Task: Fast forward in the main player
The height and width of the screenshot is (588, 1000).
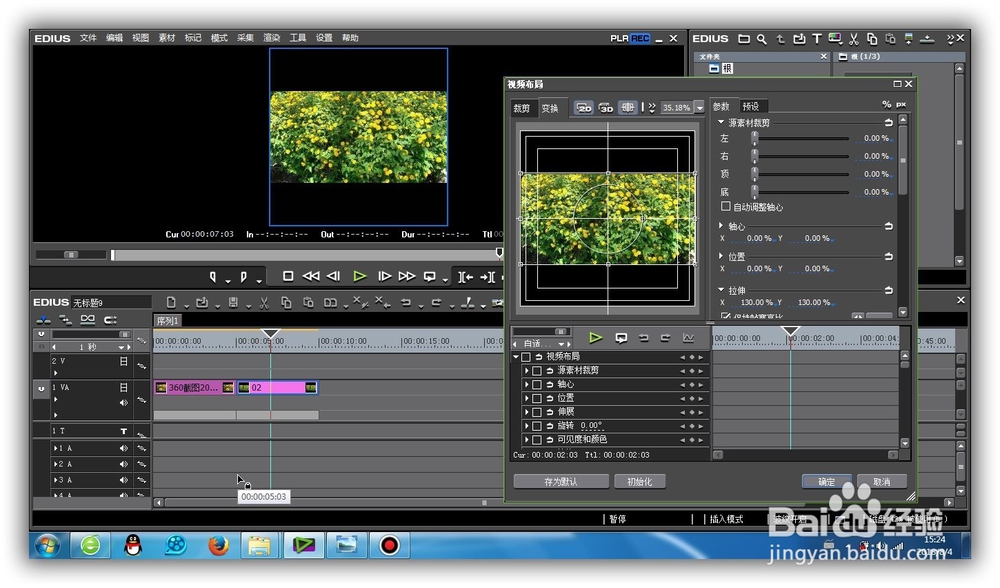Action: pyautogui.click(x=407, y=276)
